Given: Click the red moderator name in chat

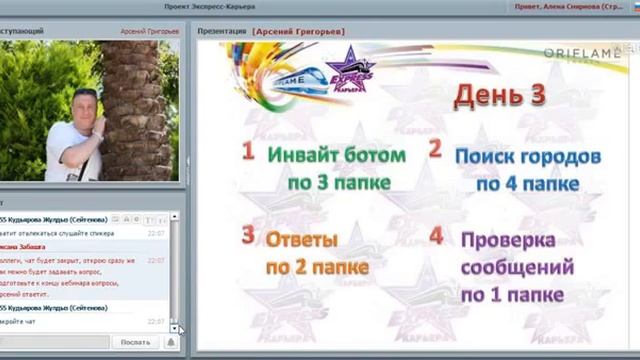Looking at the screenshot, I should coord(23,247).
